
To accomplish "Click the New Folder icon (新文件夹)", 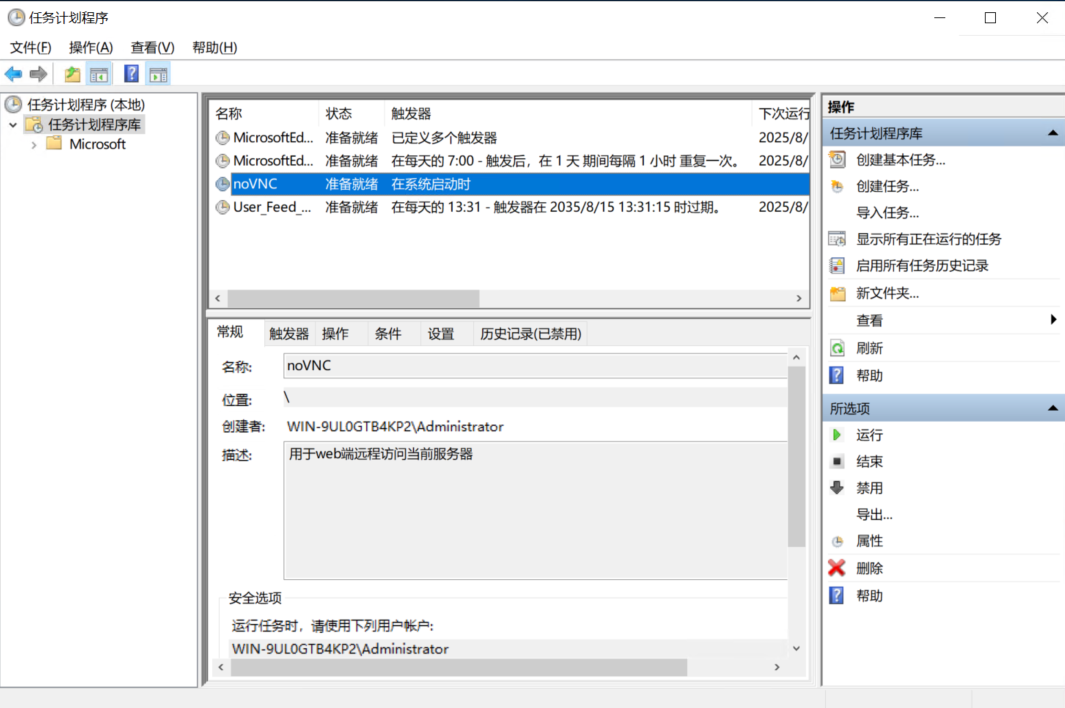I will click(837, 294).
